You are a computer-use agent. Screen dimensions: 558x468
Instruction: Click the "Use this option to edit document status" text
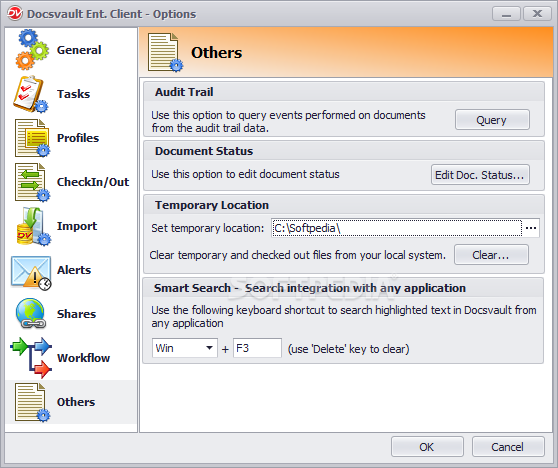(245, 174)
